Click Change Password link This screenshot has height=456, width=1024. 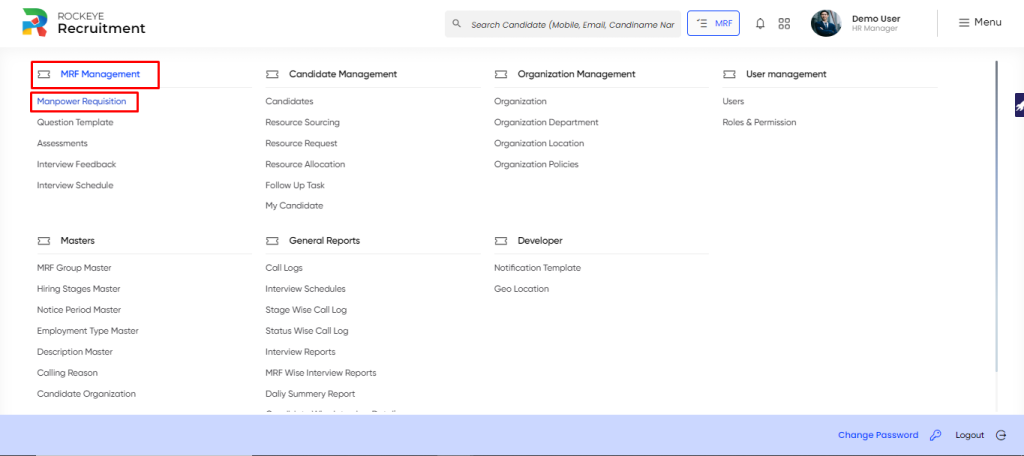click(878, 435)
